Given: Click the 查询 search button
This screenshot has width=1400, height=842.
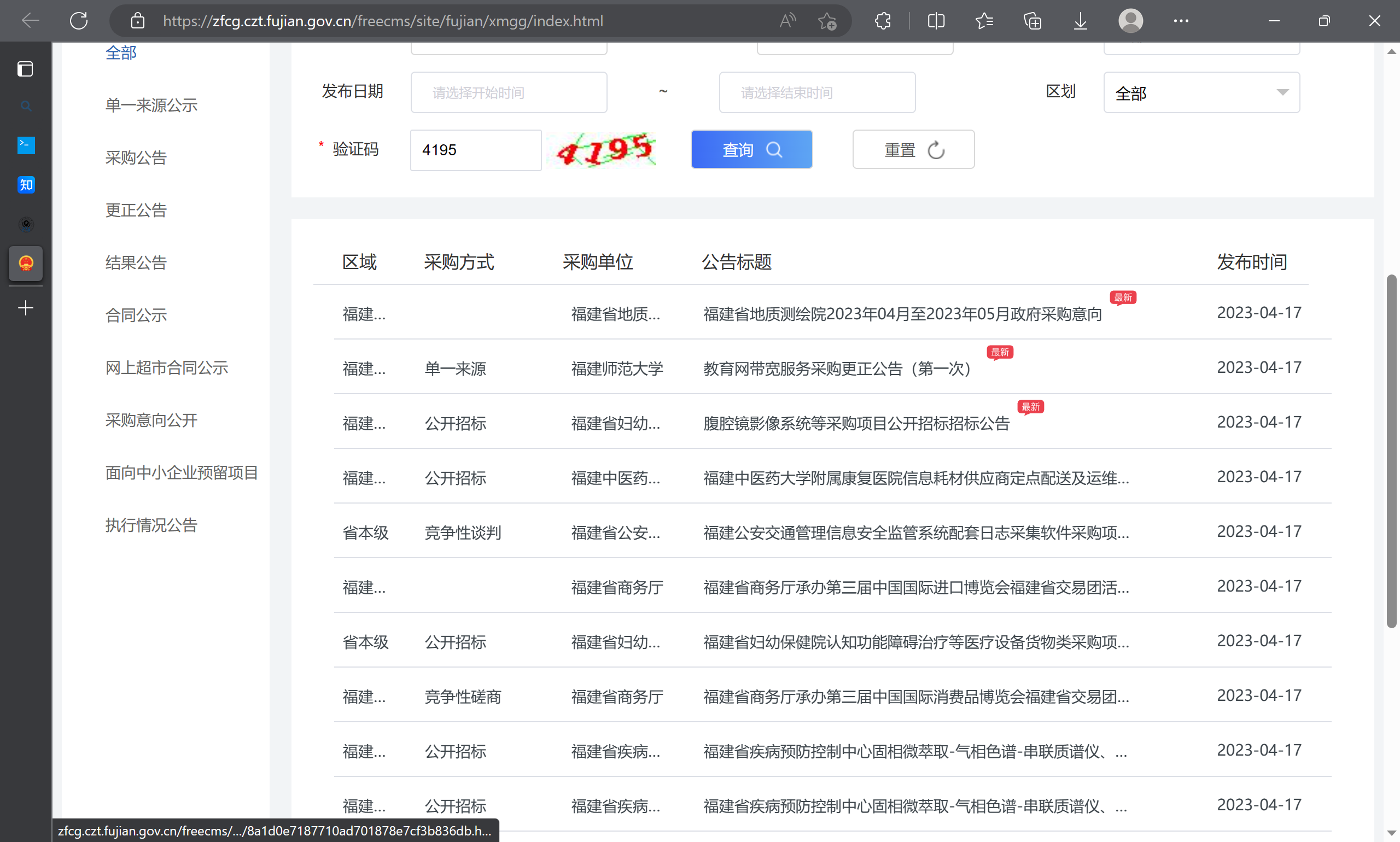Looking at the screenshot, I should (x=751, y=150).
